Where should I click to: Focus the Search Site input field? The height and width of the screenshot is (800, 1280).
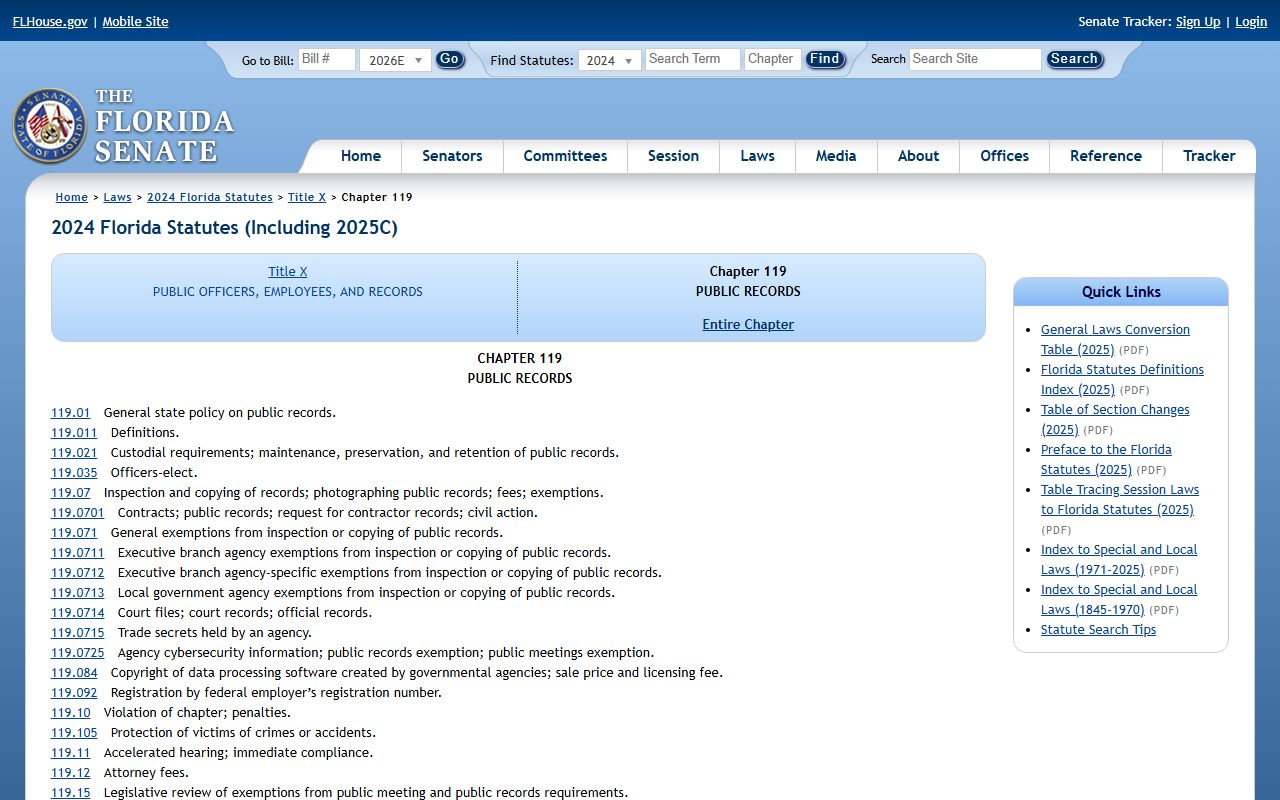point(975,59)
